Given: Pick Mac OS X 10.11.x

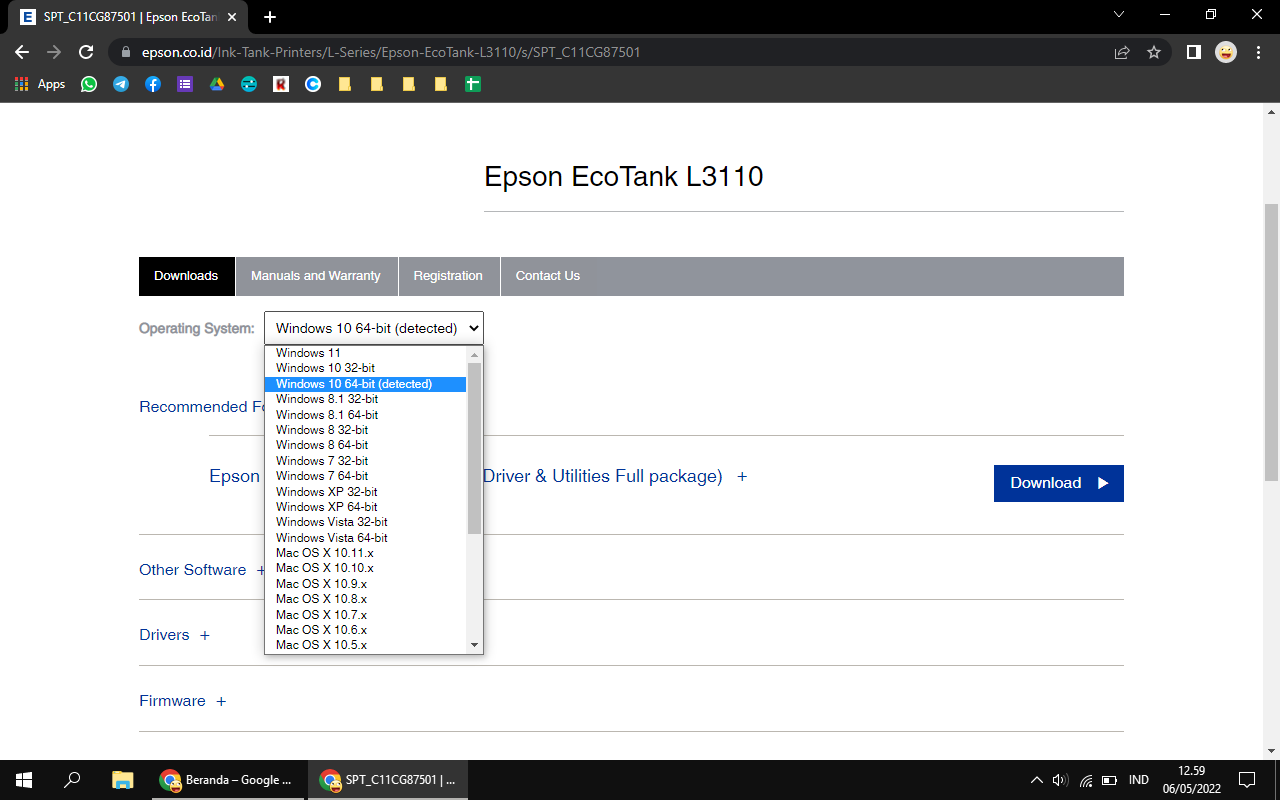Looking at the screenshot, I should click(366, 553).
